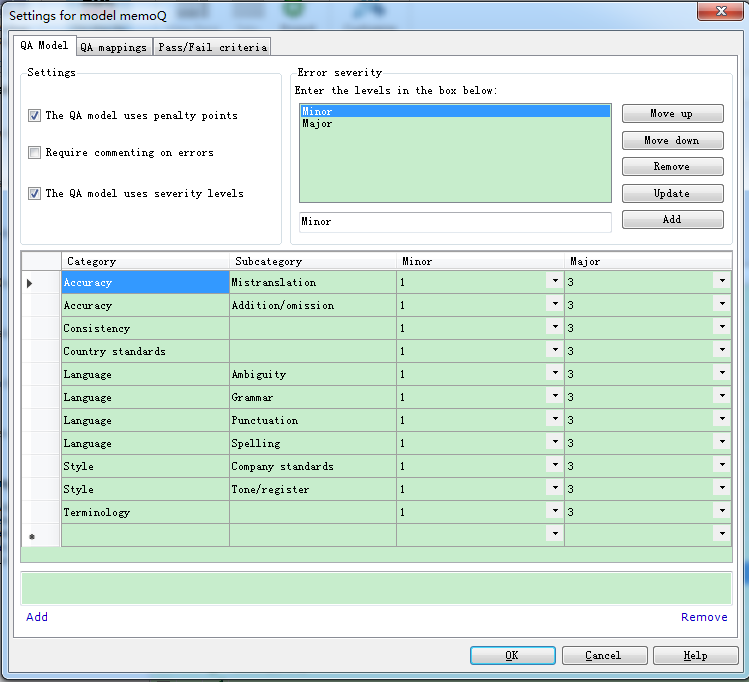The image size is (749, 682).
Task: Select the 'Country standards' category cell
Action: 145,352
